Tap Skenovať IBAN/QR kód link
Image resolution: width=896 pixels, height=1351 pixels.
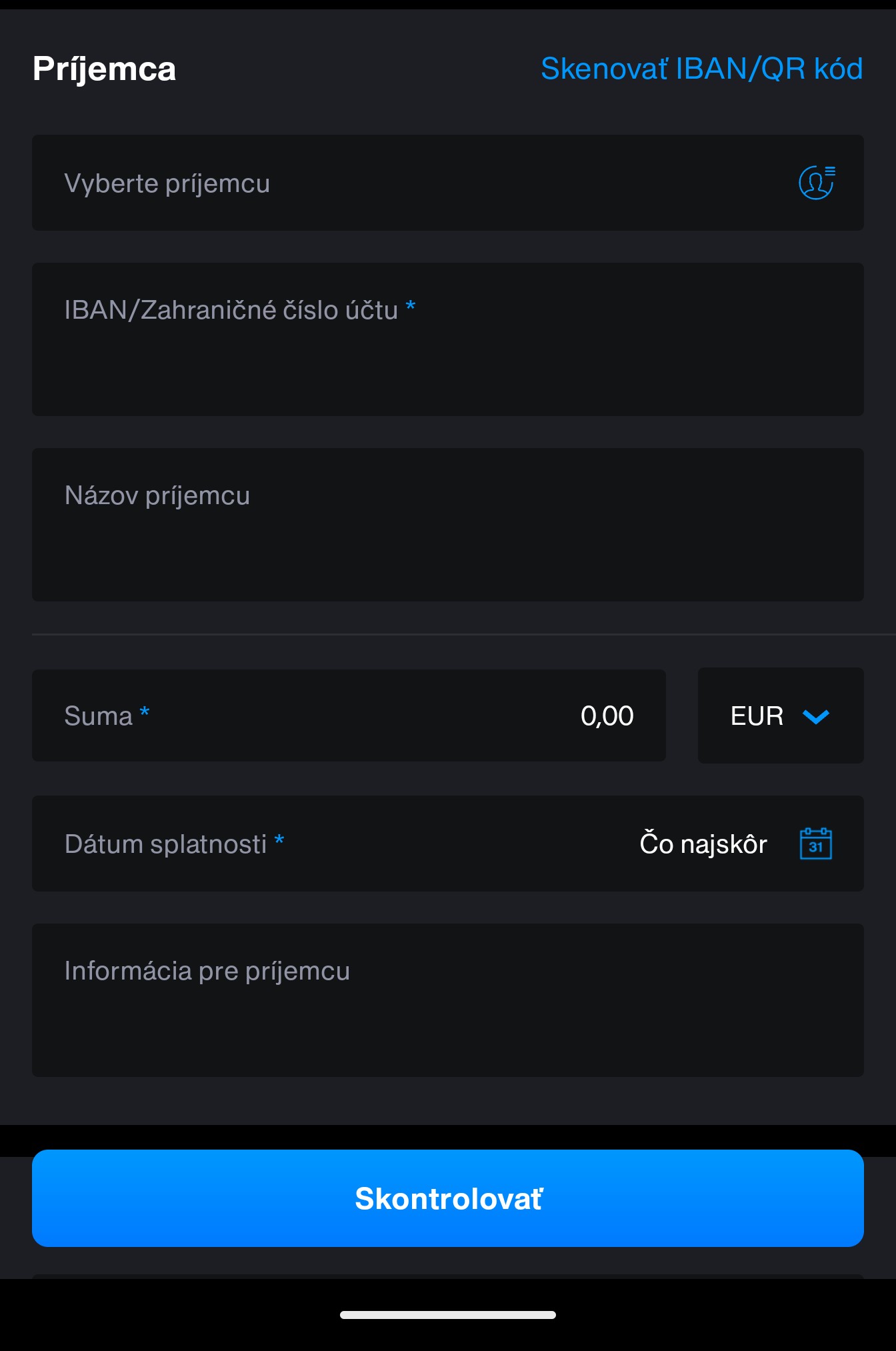(701, 69)
